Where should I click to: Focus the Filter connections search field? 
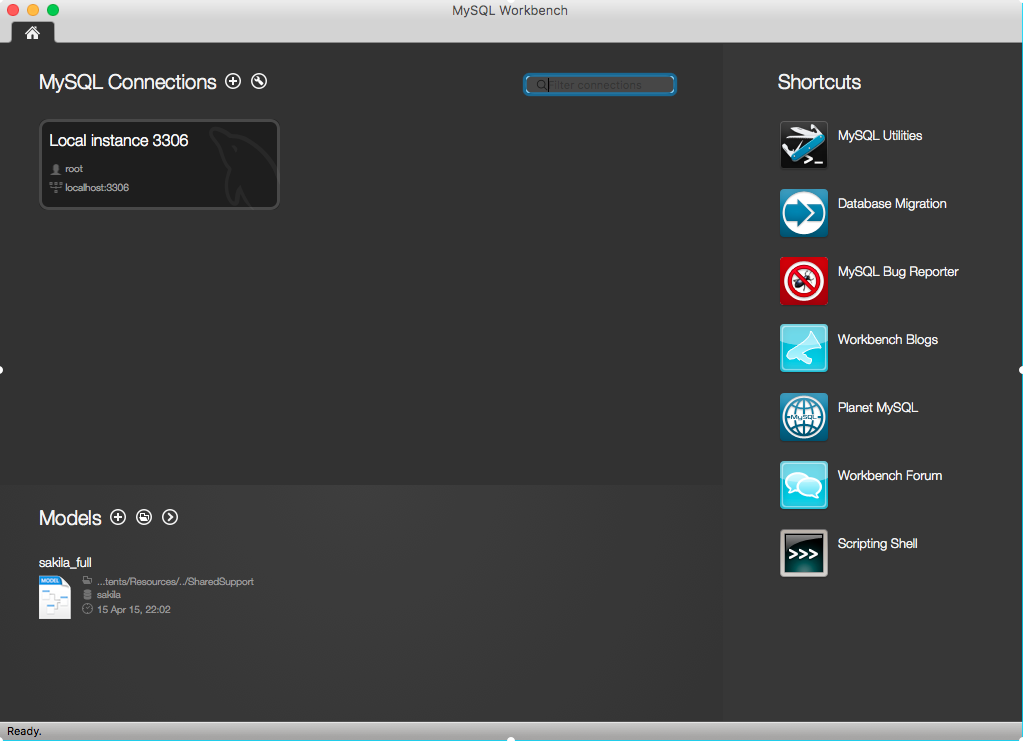(600, 85)
